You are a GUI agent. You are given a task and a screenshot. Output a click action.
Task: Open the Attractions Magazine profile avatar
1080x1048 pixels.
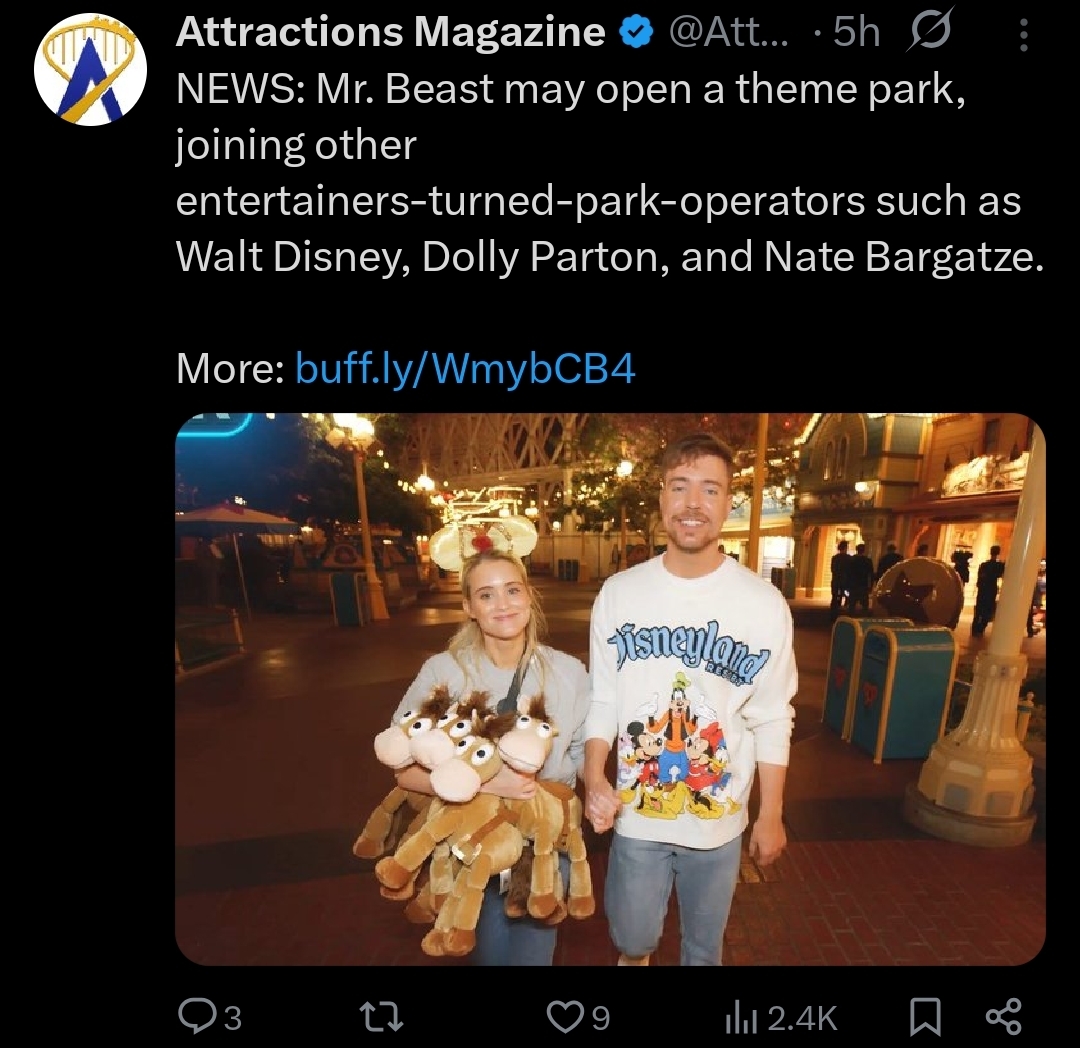click(90, 69)
